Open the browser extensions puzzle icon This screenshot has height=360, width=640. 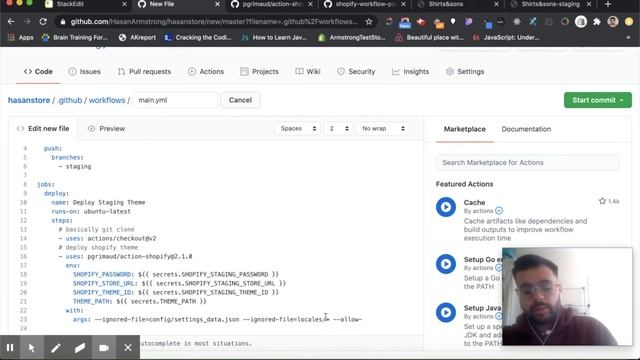click(x=597, y=22)
